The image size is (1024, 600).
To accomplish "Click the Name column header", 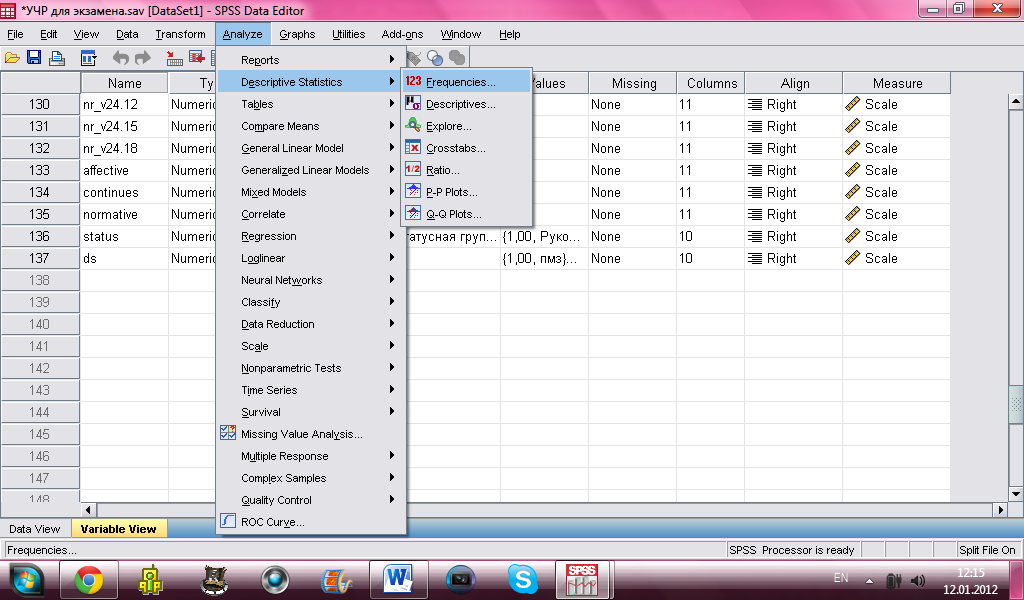I will tap(124, 83).
